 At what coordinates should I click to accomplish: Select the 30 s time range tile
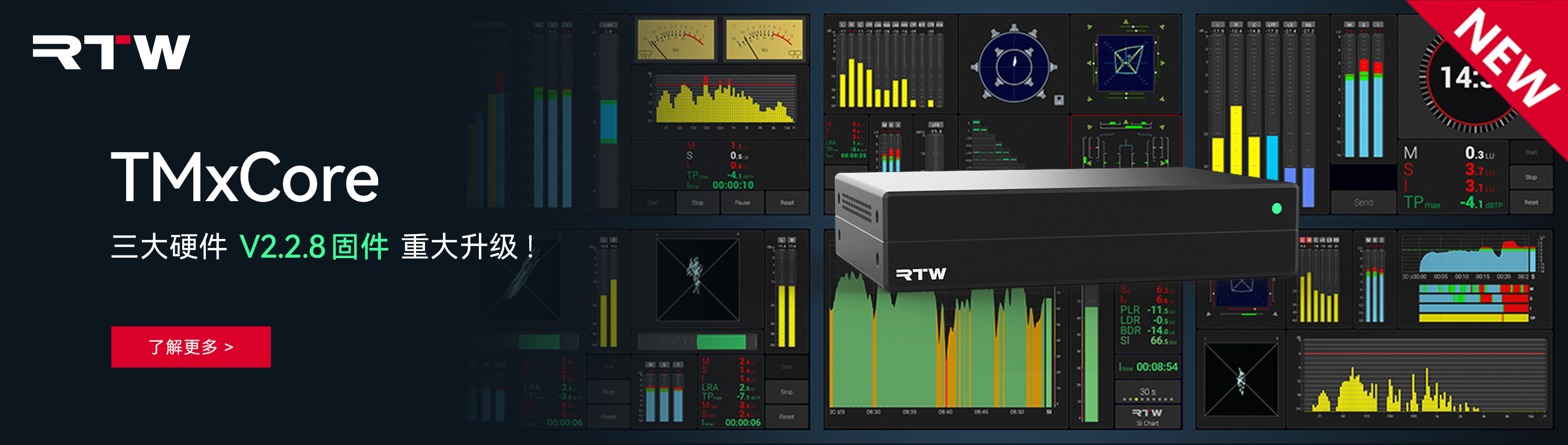tap(1147, 392)
